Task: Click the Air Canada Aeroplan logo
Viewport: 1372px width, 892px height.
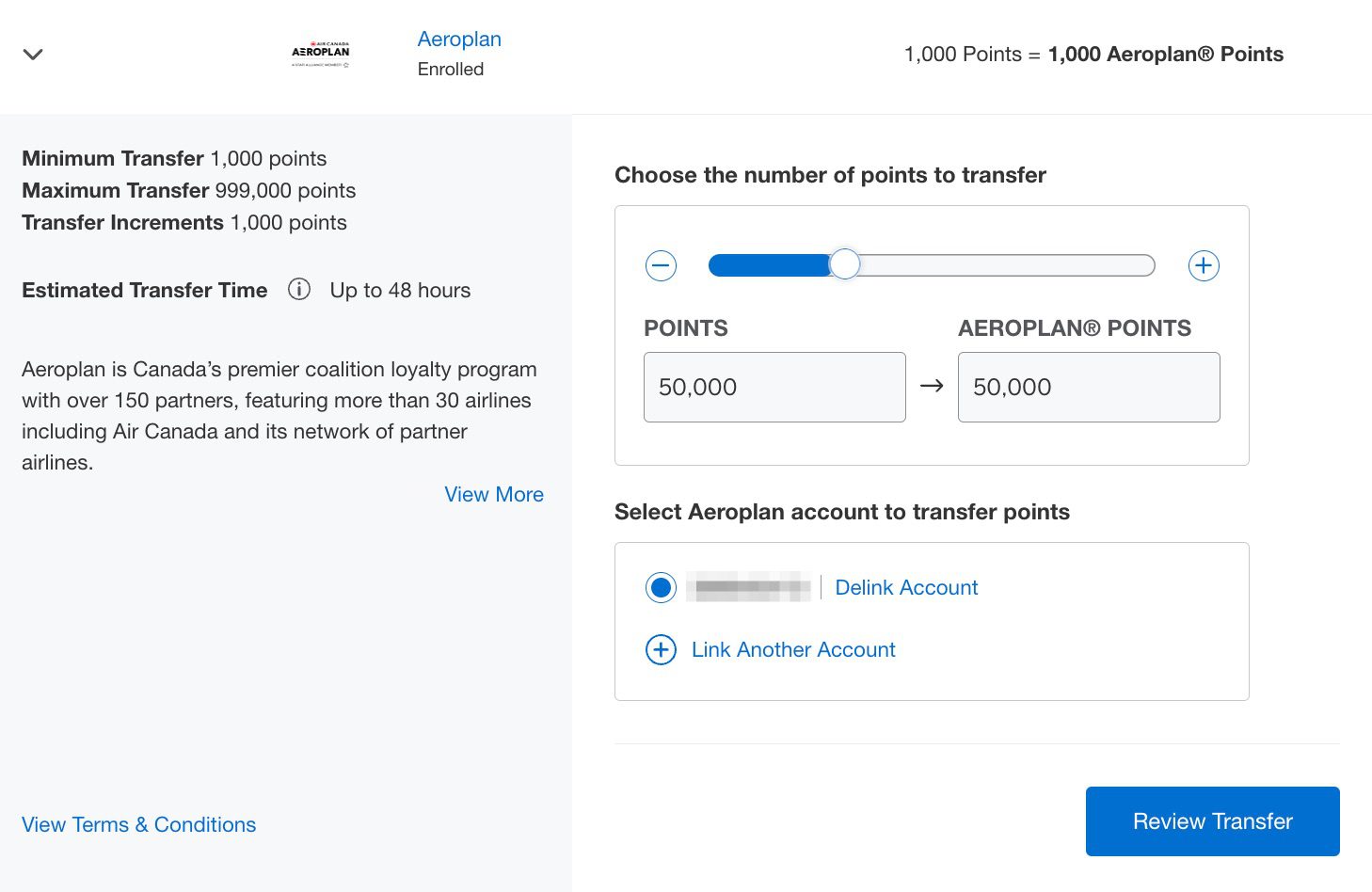Action: coord(320,54)
